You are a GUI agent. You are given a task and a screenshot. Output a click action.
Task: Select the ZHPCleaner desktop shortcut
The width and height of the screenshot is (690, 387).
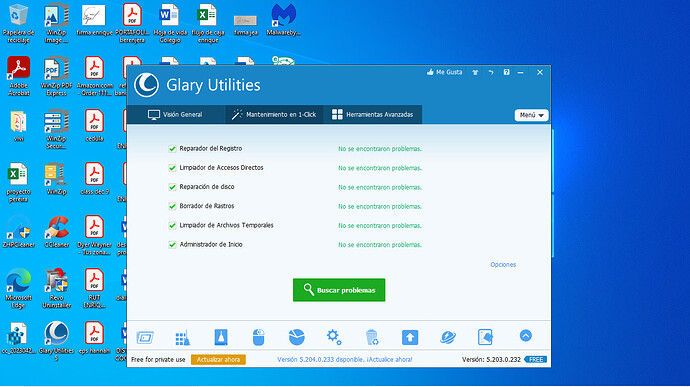pos(18,232)
